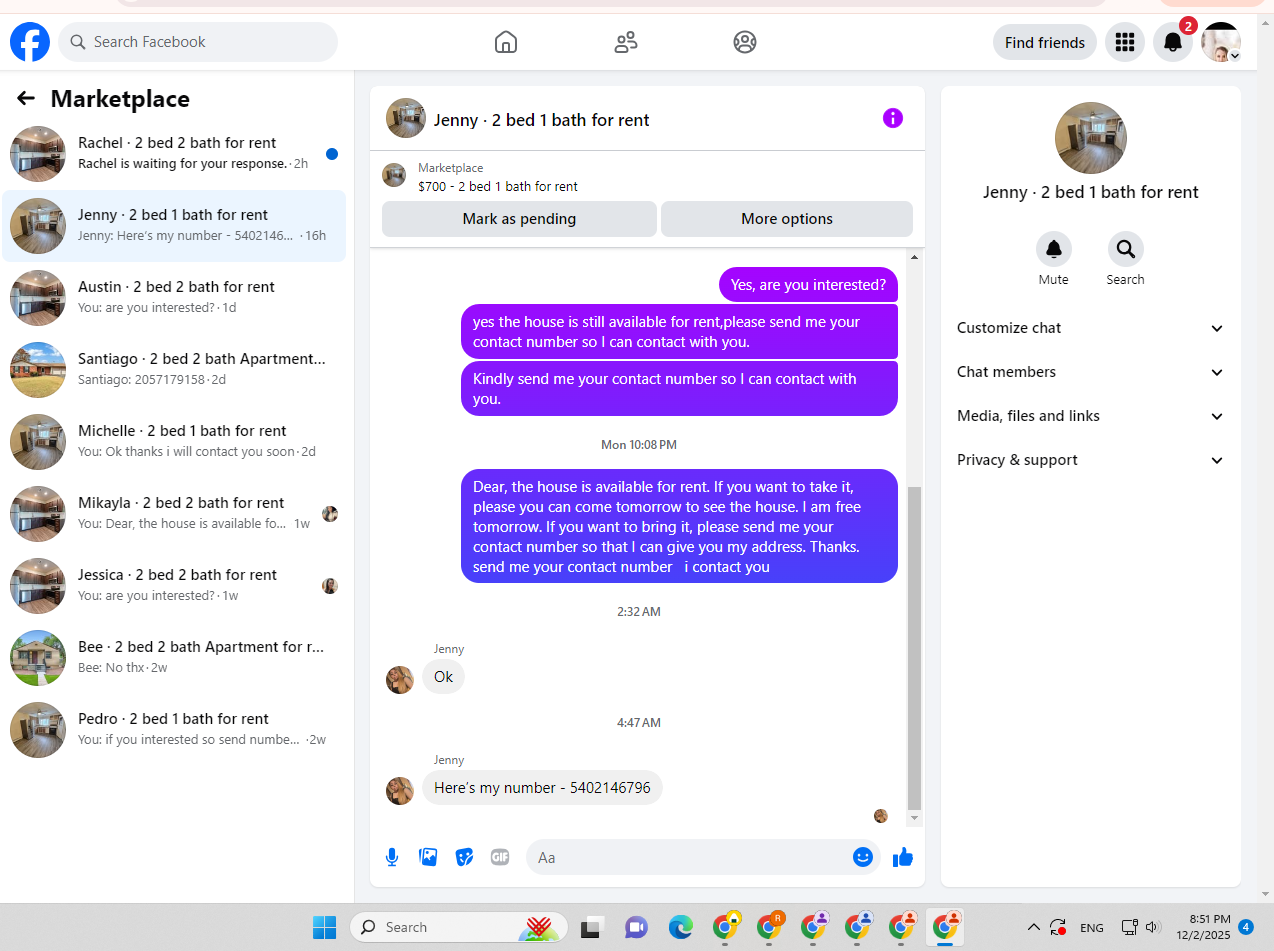
Task: Open the chat app icon on taskbar
Action: [636, 927]
